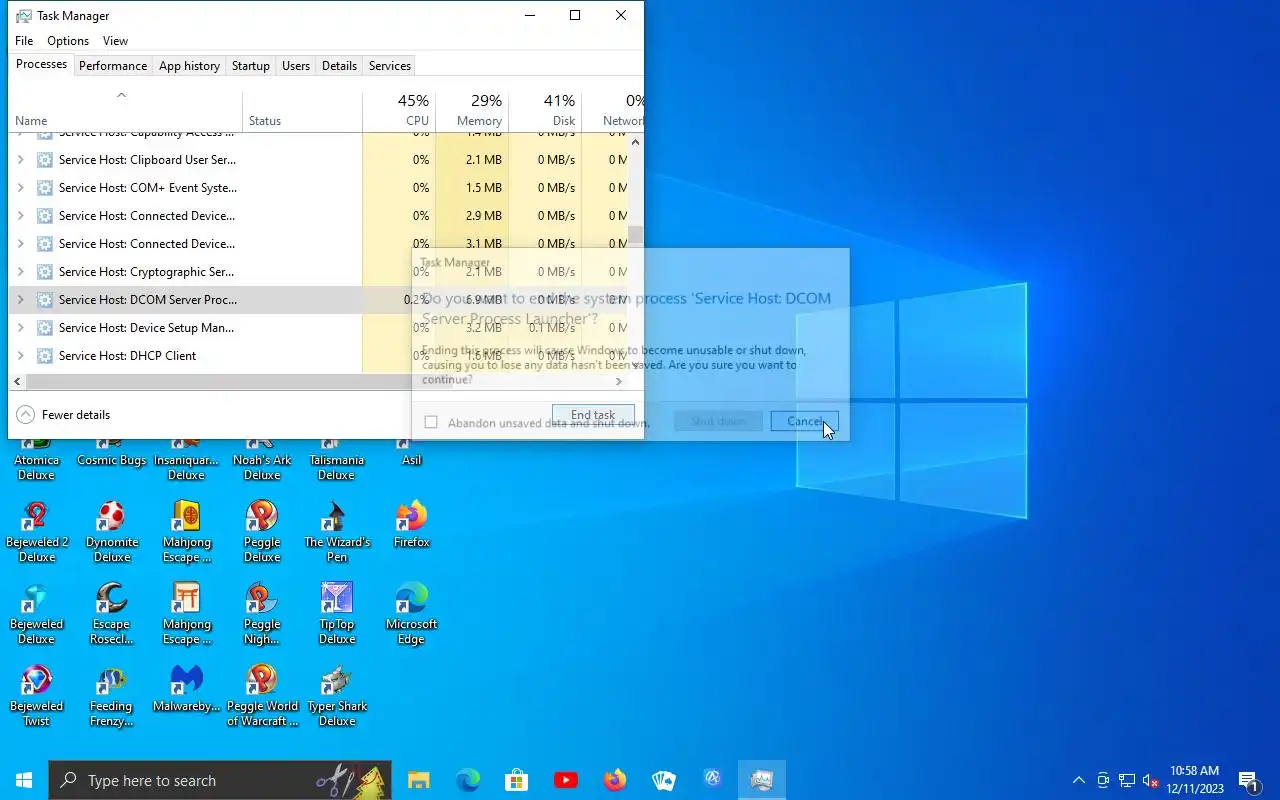Select the TipTop Deluxe desktop icon
Image resolution: width=1280 pixels, height=800 pixels.
(337, 614)
